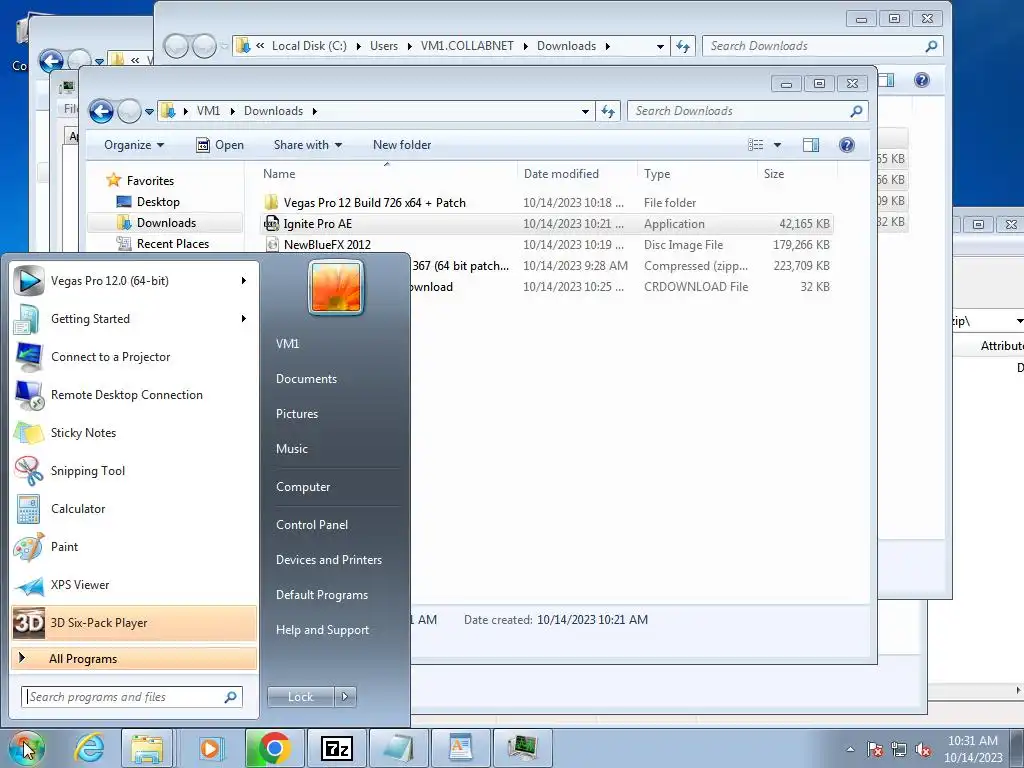
Task: Open the Share with dropdown
Action: pos(308,145)
